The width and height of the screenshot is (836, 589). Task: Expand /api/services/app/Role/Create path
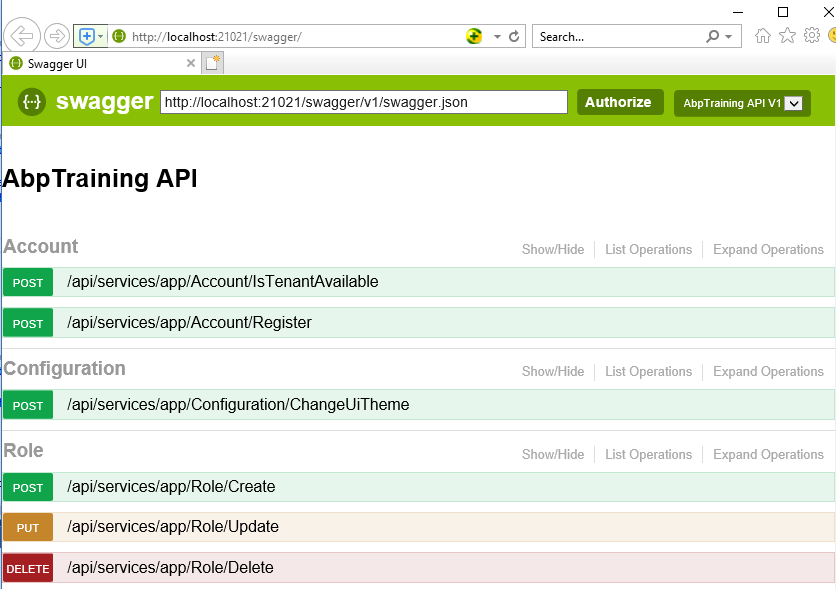click(x=171, y=487)
